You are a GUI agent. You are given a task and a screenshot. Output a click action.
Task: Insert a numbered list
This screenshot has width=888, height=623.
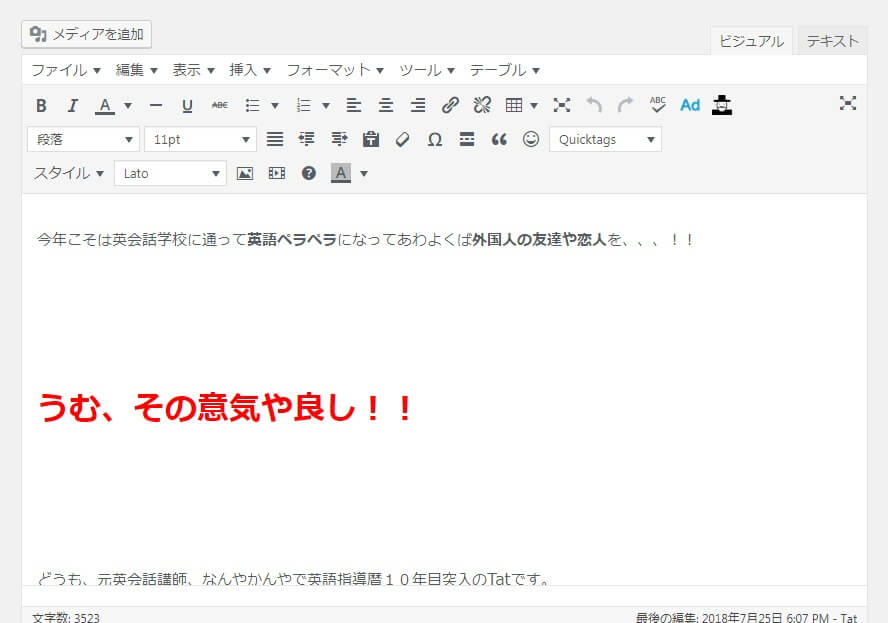point(304,105)
